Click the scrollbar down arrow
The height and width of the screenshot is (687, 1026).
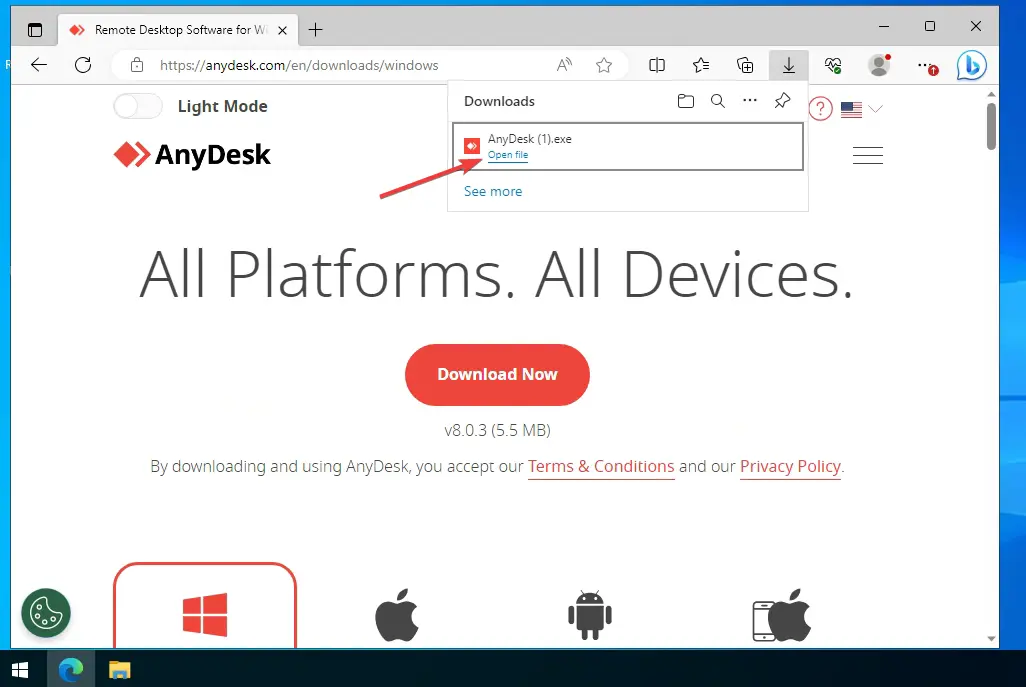[x=991, y=639]
